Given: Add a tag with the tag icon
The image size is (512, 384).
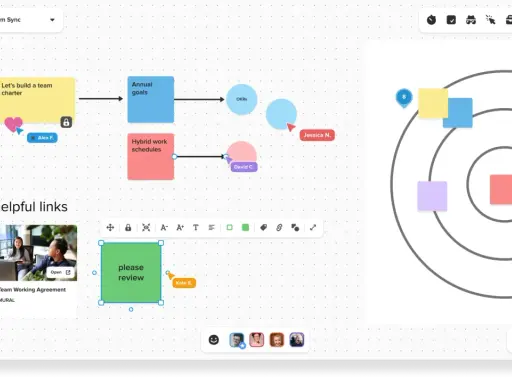Looking at the screenshot, I should [x=263, y=228].
